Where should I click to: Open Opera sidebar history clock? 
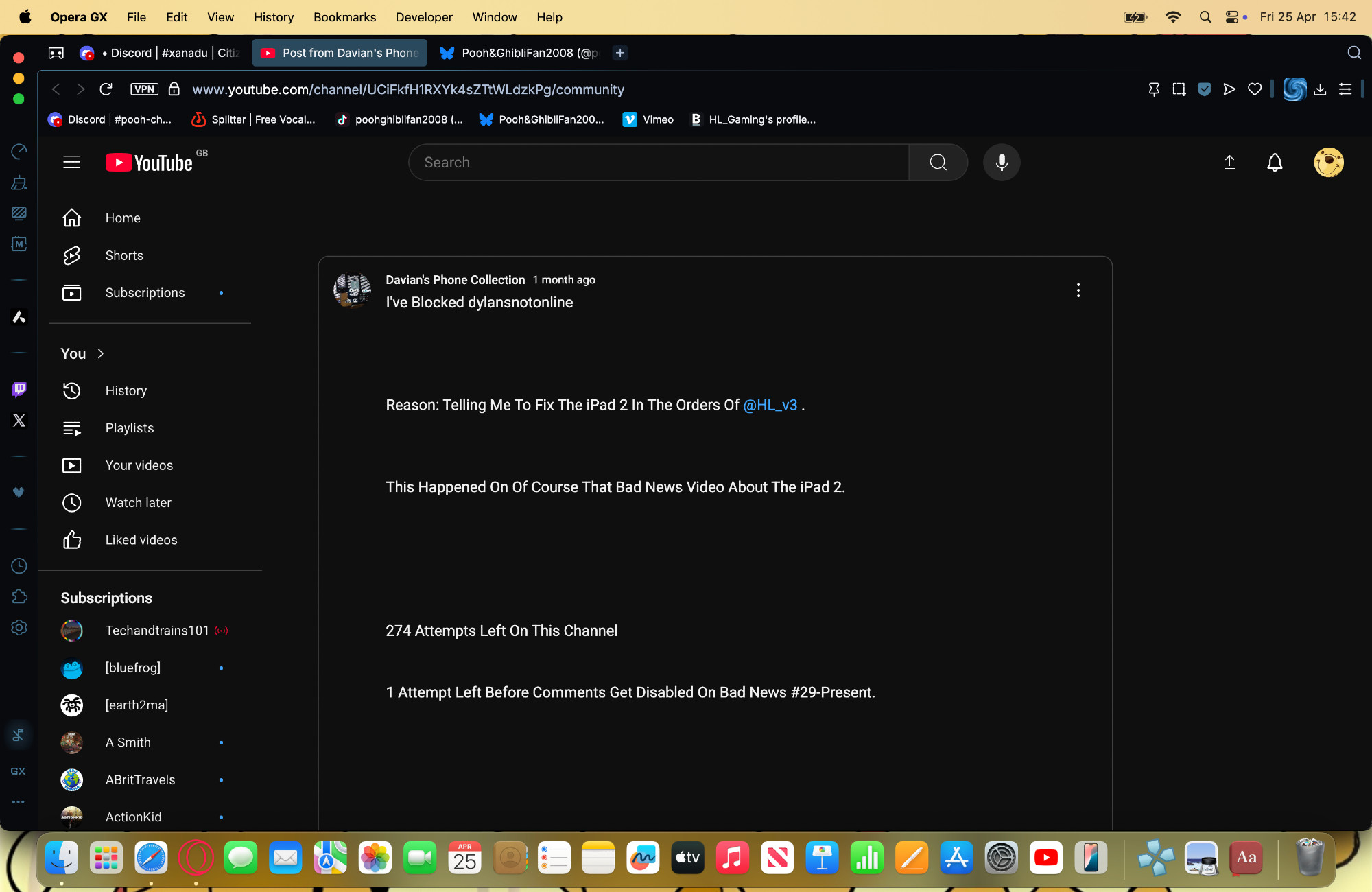tap(19, 565)
